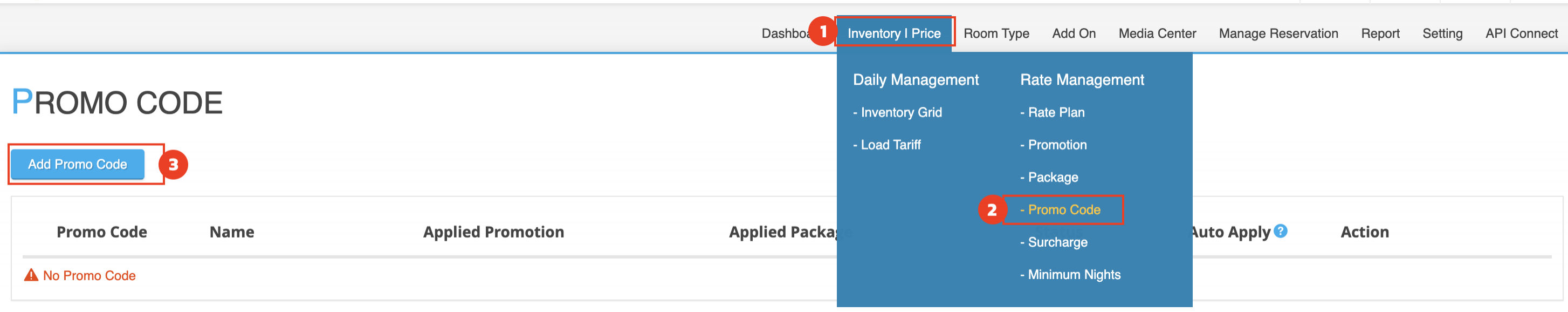Open the Report navigation item
This screenshot has width=1568, height=312.
1380,33
